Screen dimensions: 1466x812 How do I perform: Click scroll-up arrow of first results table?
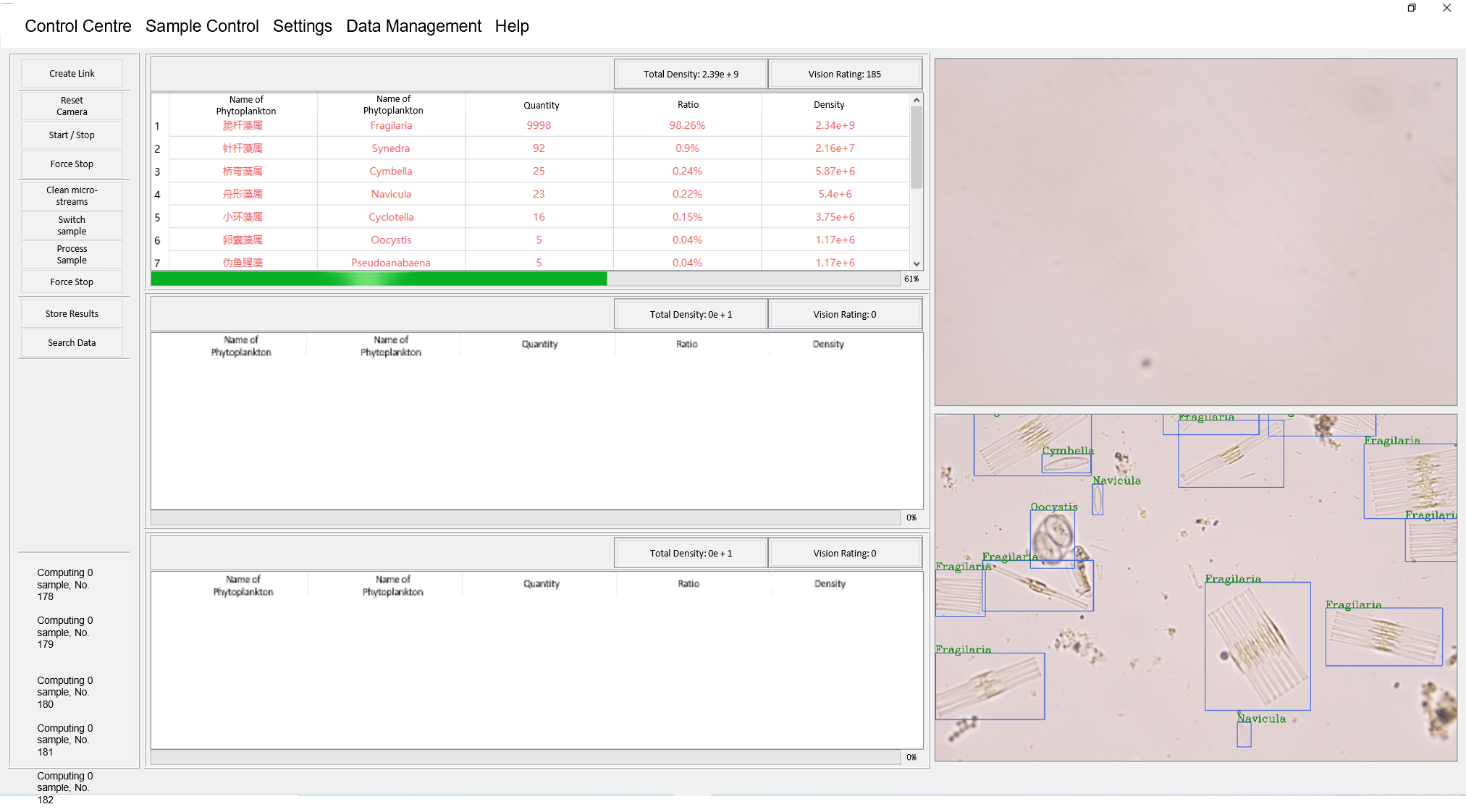(x=917, y=101)
